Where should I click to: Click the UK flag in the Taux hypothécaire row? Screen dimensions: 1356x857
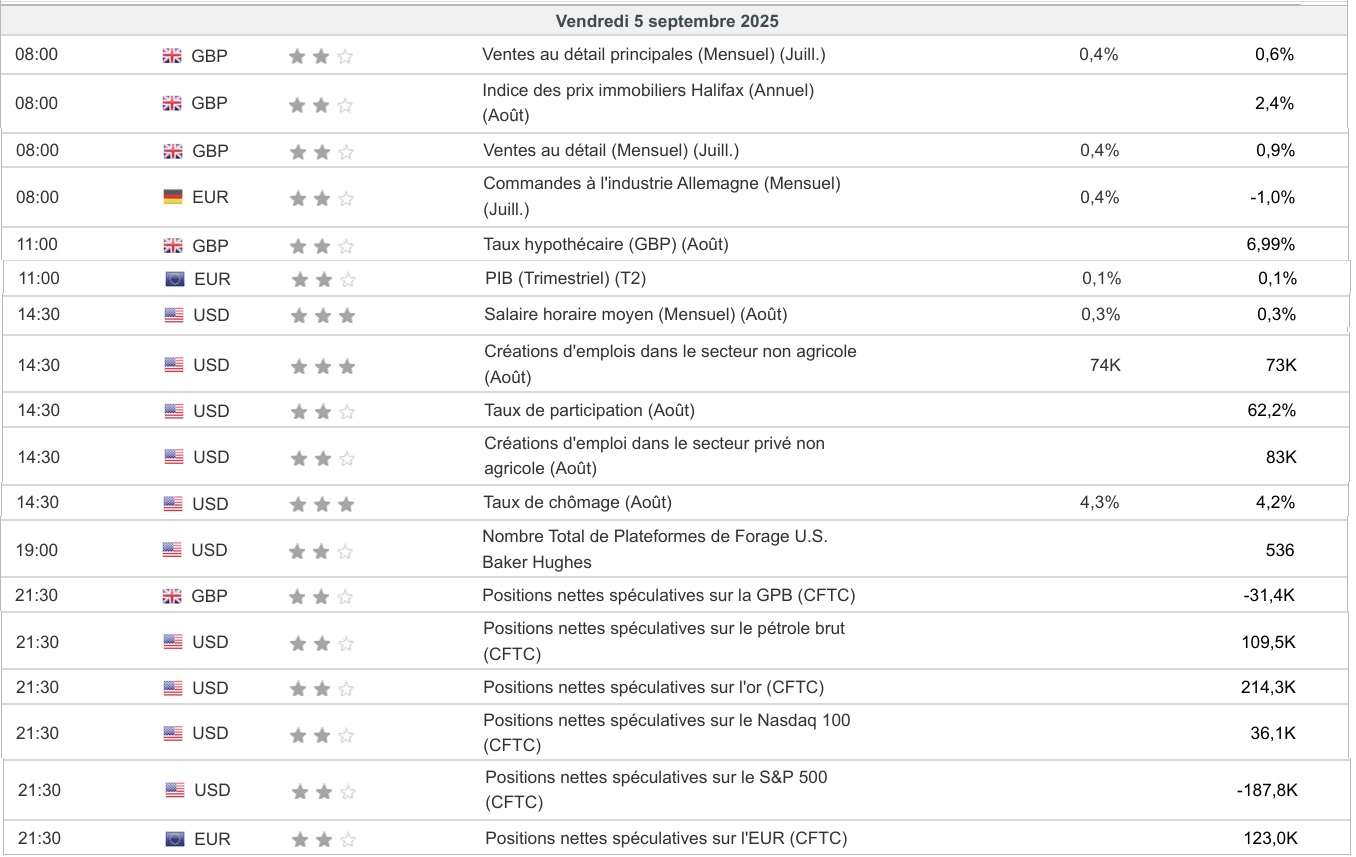pyautogui.click(x=173, y=246)
